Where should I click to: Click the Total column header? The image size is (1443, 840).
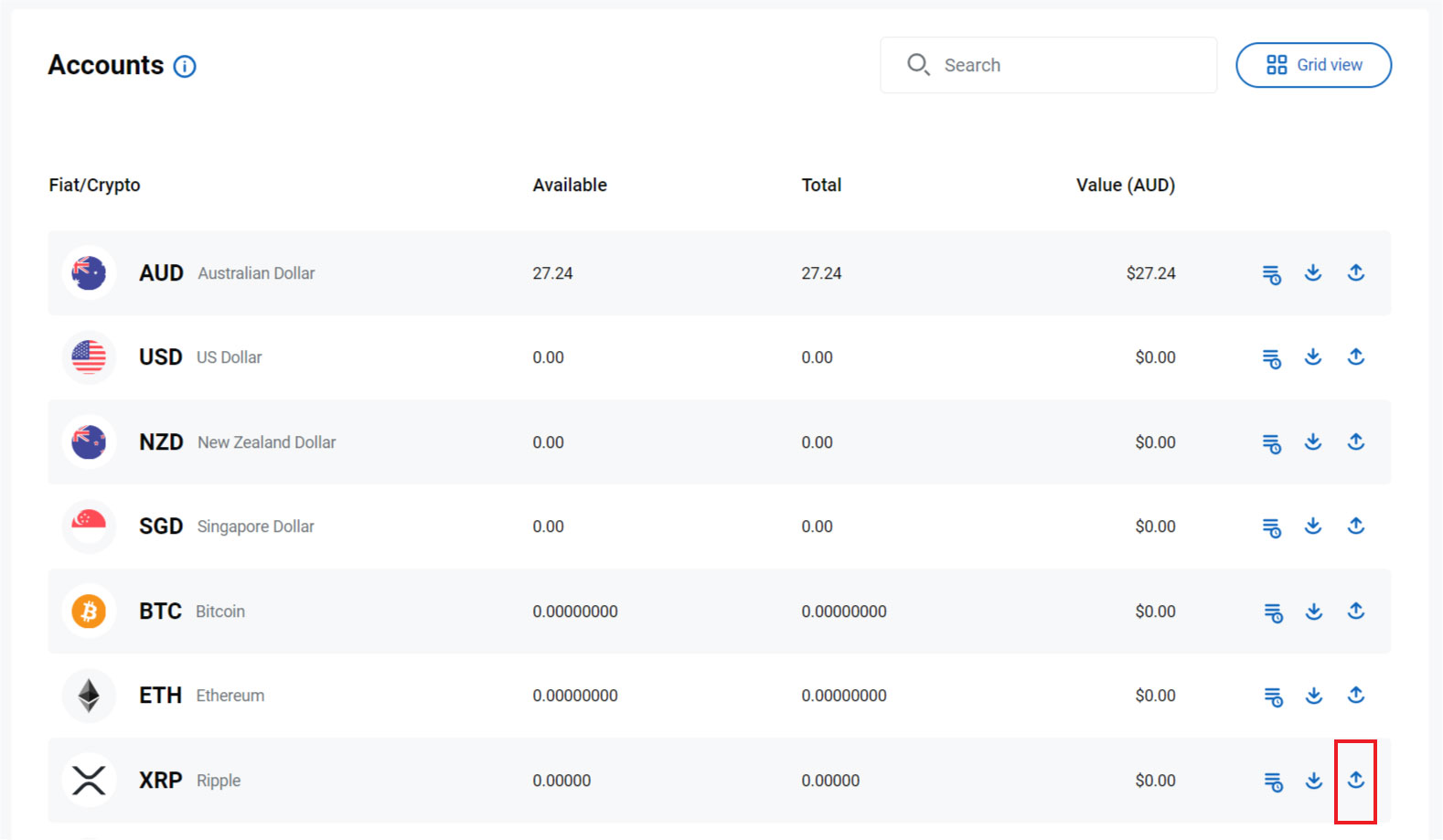(821, 185)
